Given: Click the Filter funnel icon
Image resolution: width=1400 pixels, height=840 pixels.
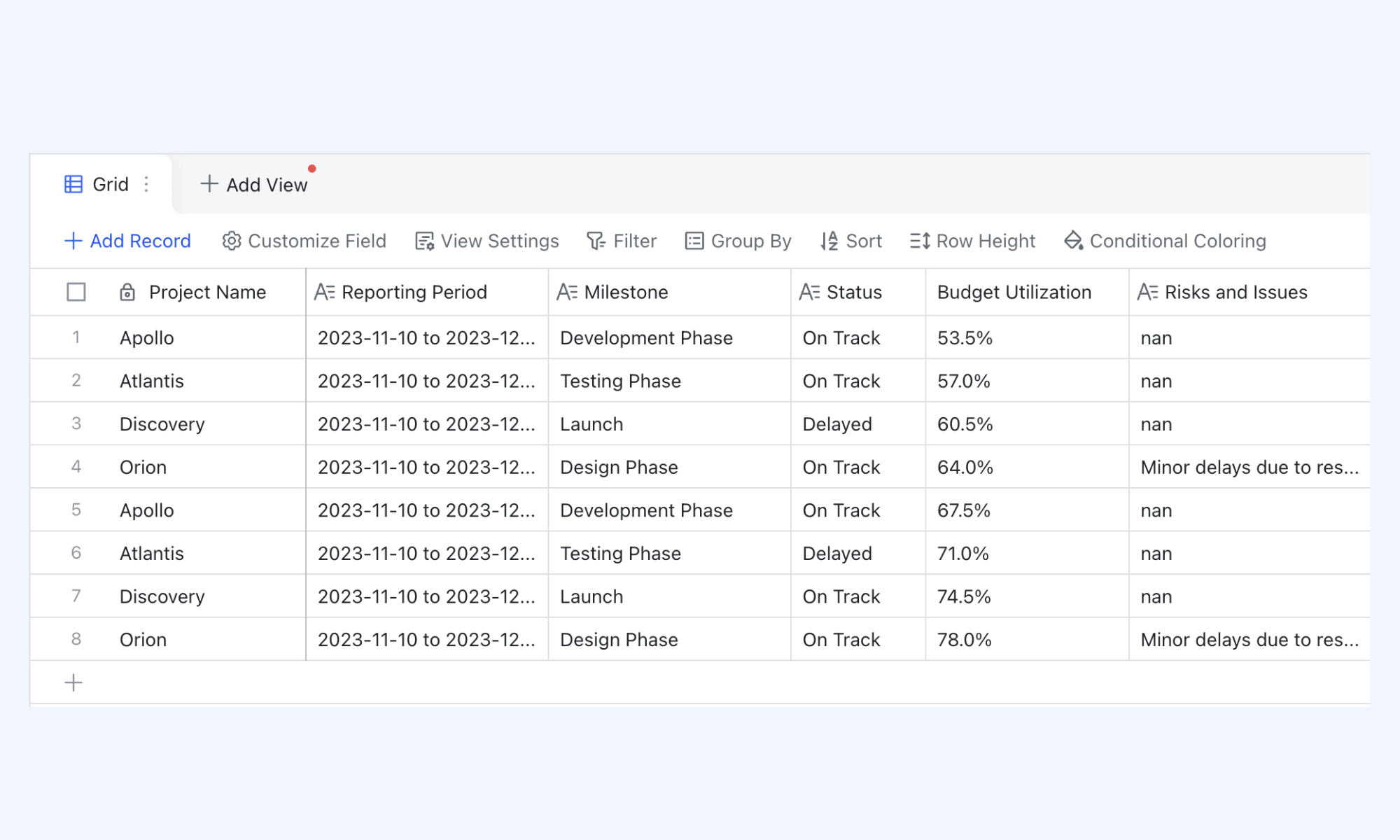Looking at the screenshot, I should [x=596, y=241].
